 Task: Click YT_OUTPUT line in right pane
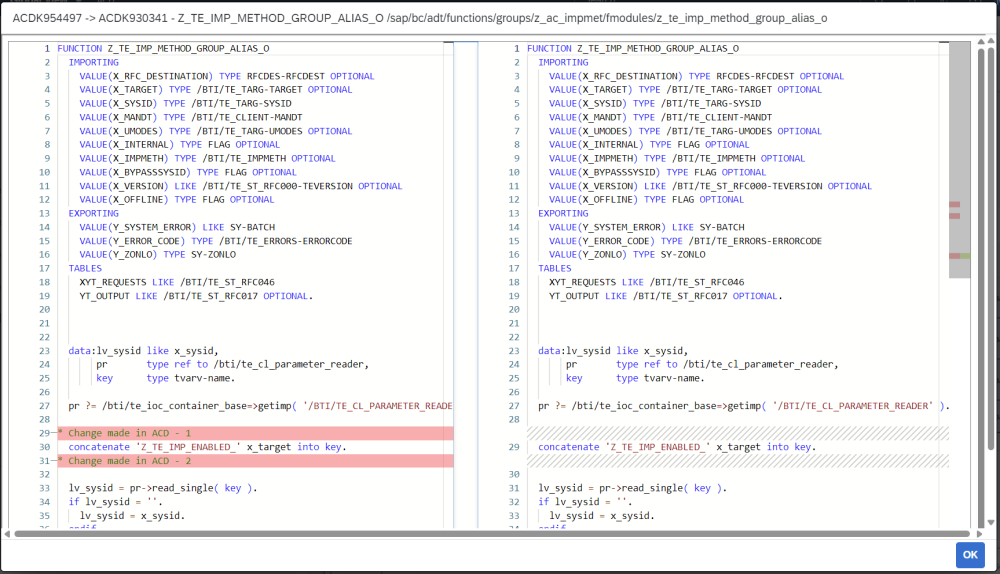(666, 296)
